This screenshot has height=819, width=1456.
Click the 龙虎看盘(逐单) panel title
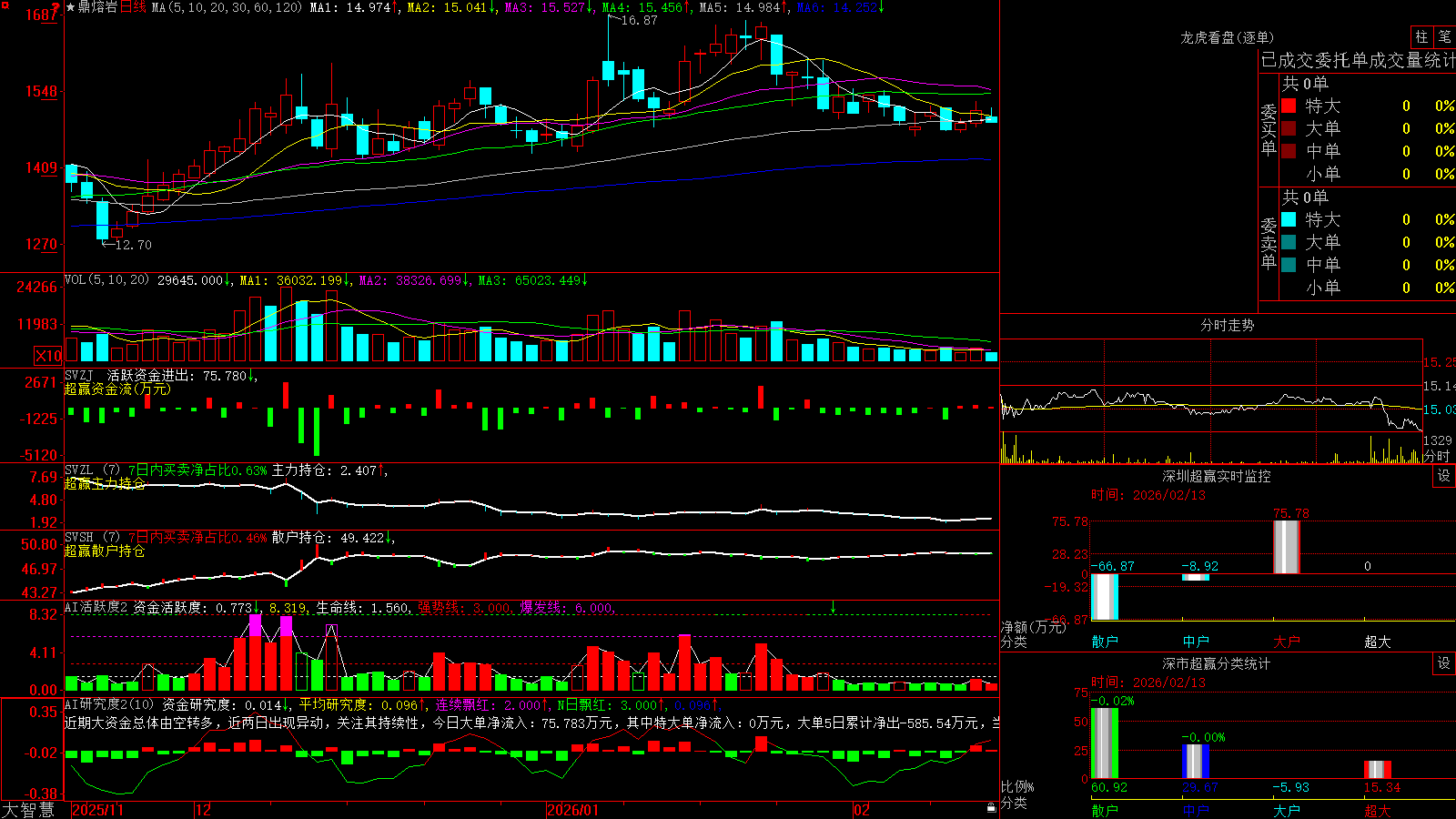pos(1227,37)
